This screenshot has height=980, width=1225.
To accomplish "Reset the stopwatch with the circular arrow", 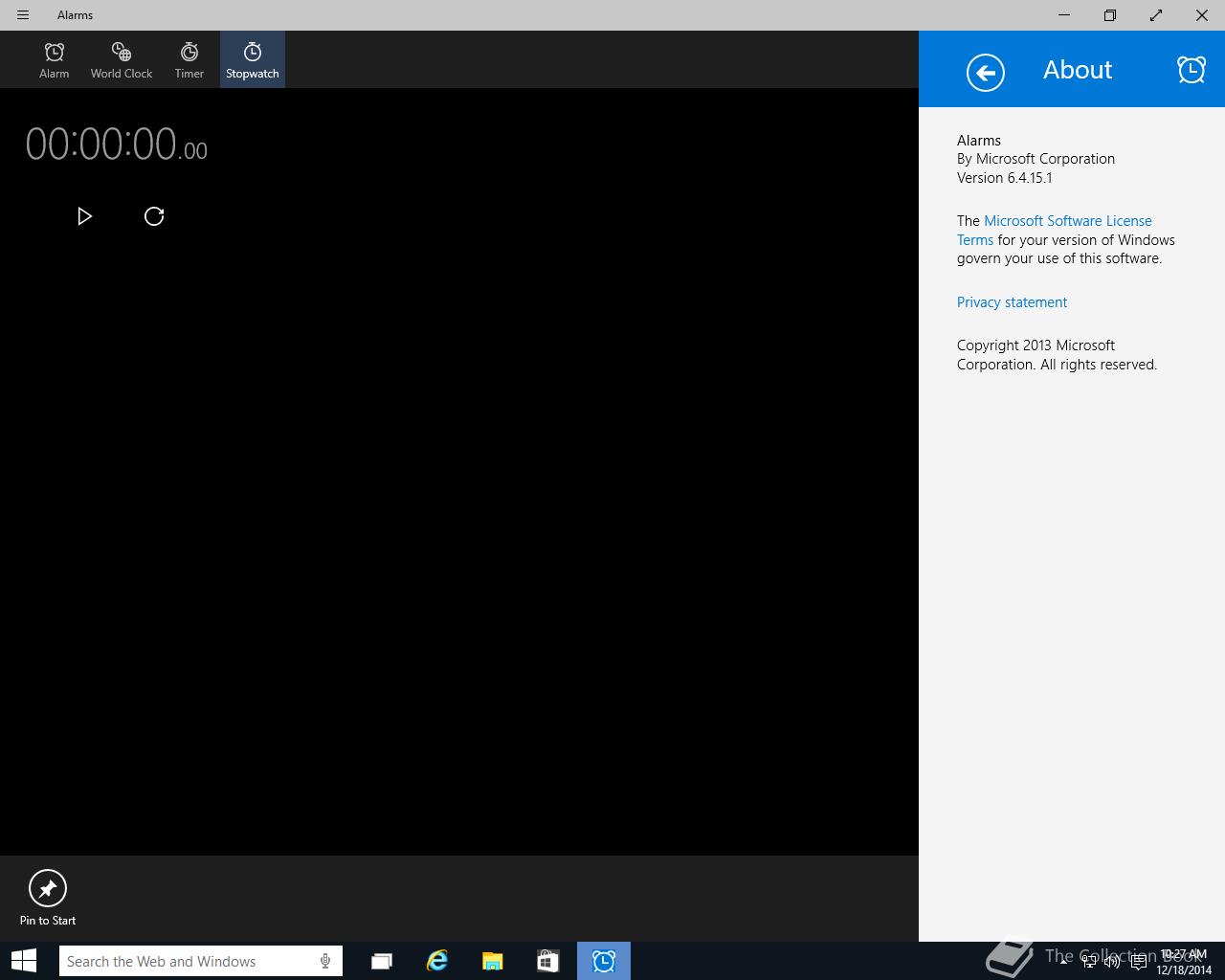I will [154, 216].
